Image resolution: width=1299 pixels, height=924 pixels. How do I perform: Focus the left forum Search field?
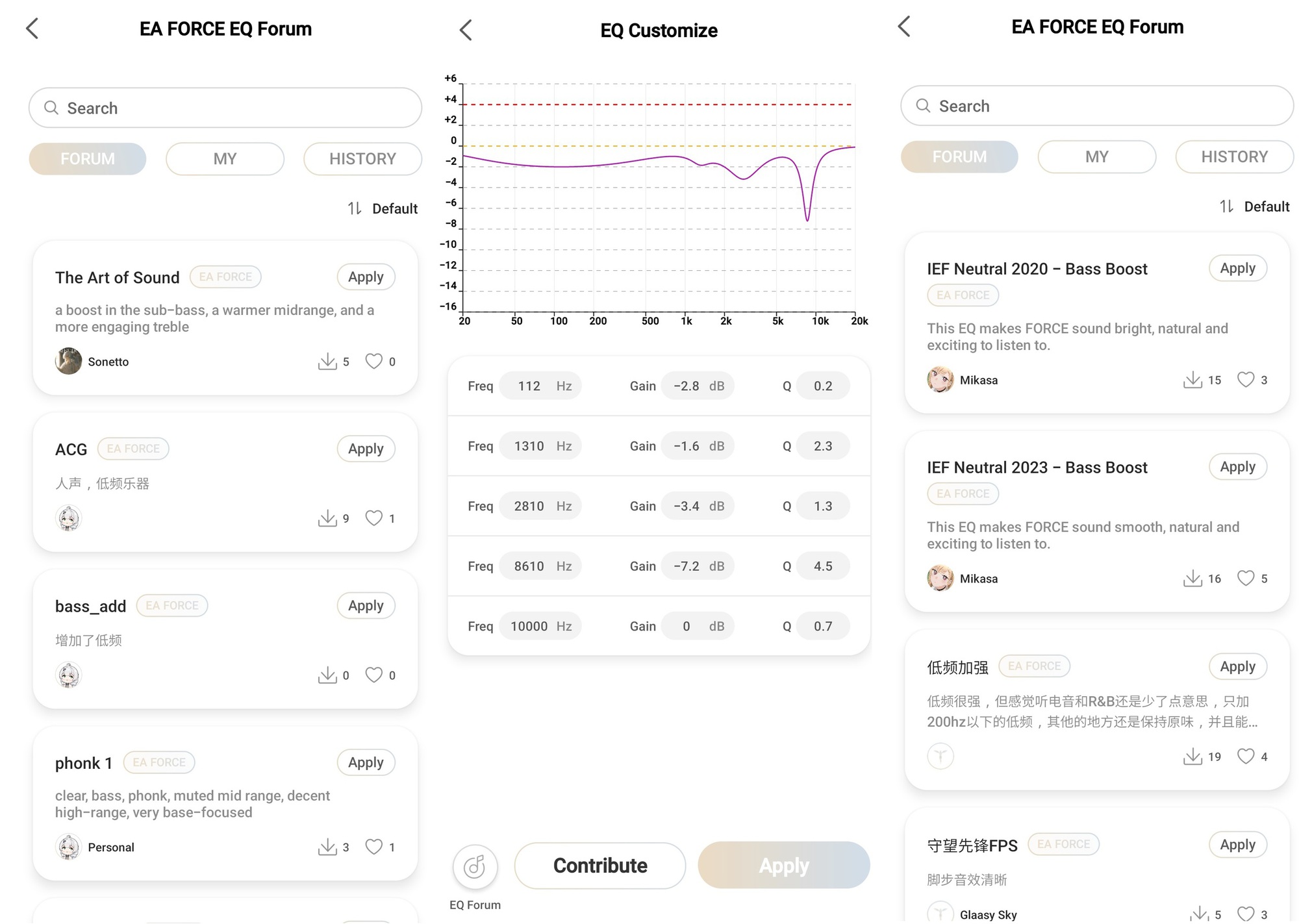(225, 108)
